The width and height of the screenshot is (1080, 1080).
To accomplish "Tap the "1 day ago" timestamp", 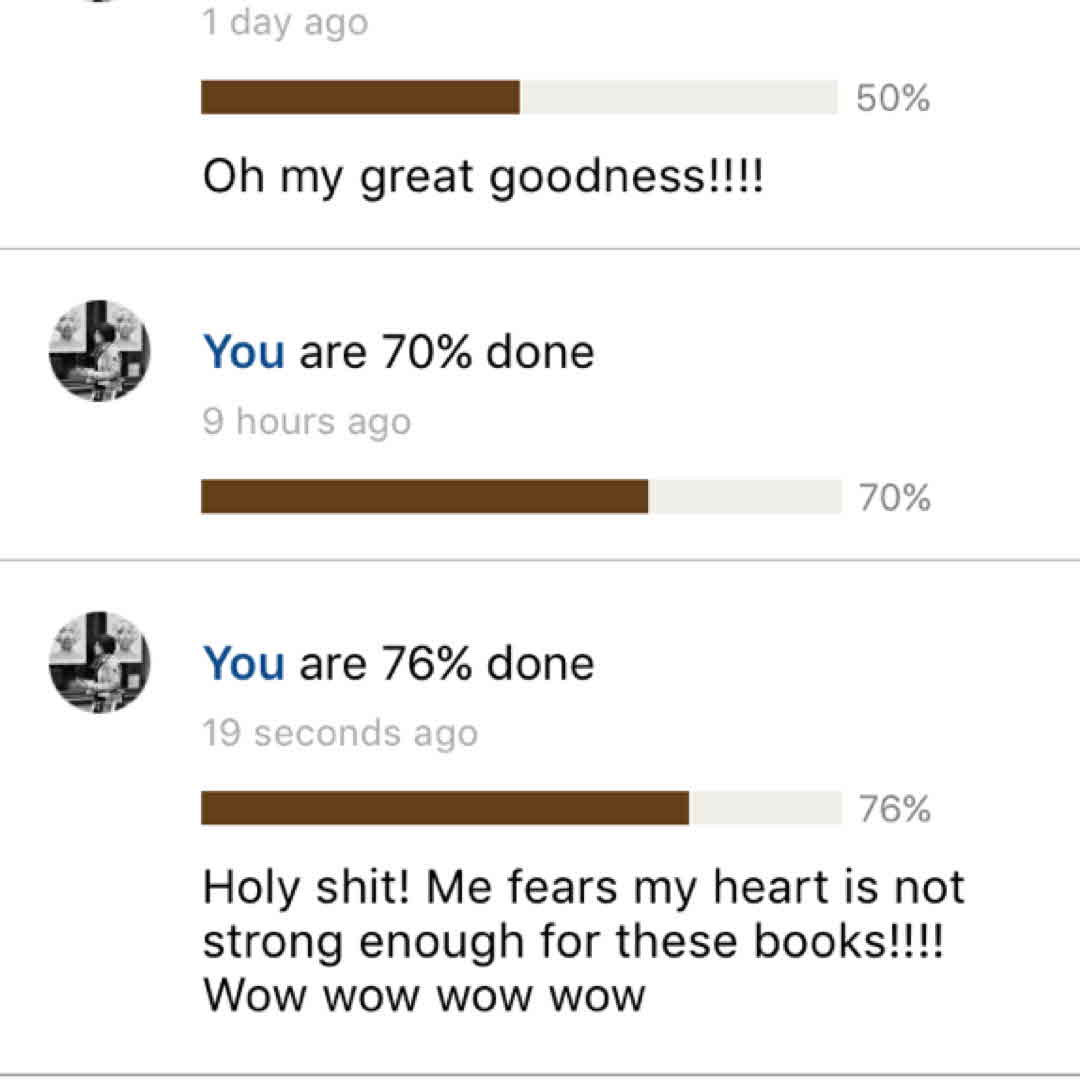I will 285,21.
